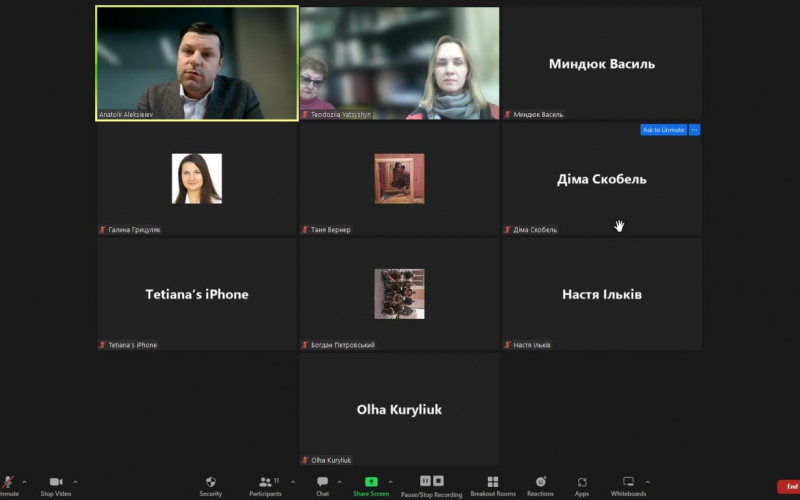This screenshot has width=800, height=500.
Task: Open the Apps panel
Action: pyautogui.click(x=581, y=482)
